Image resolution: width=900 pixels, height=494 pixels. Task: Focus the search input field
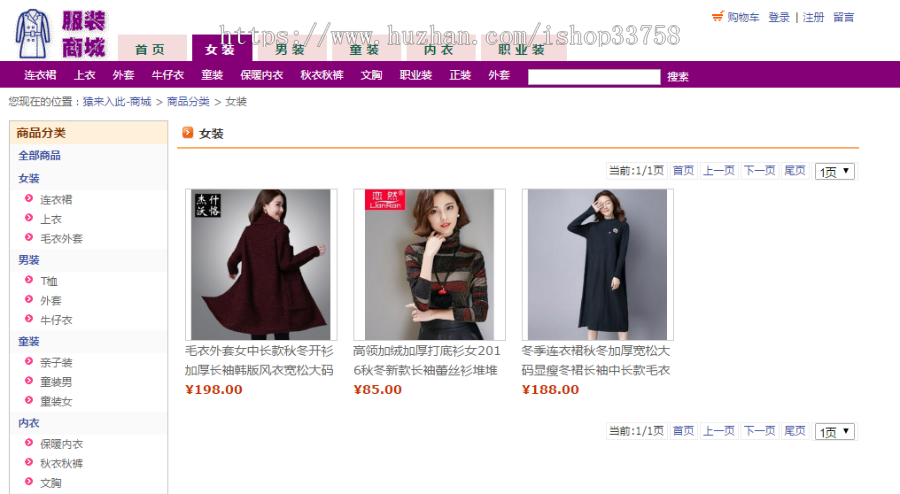[594, 77]
